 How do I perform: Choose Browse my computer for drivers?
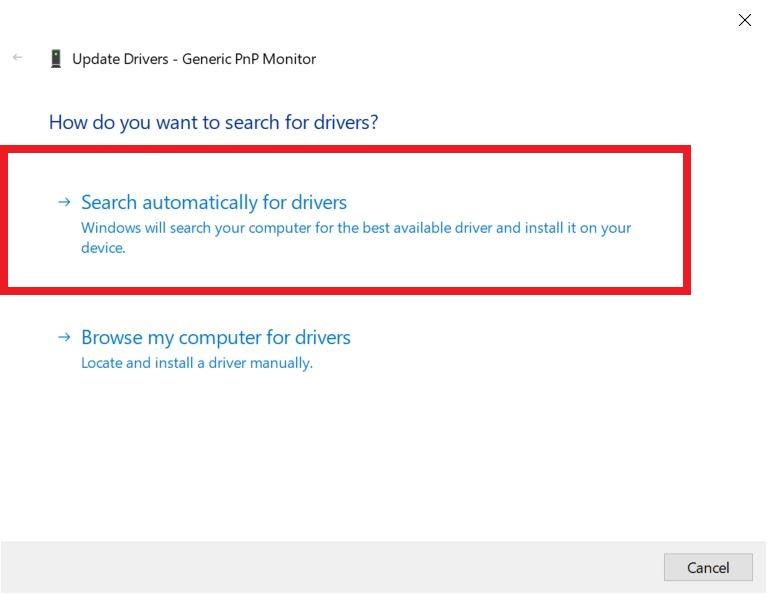click(x=216, y=338)
